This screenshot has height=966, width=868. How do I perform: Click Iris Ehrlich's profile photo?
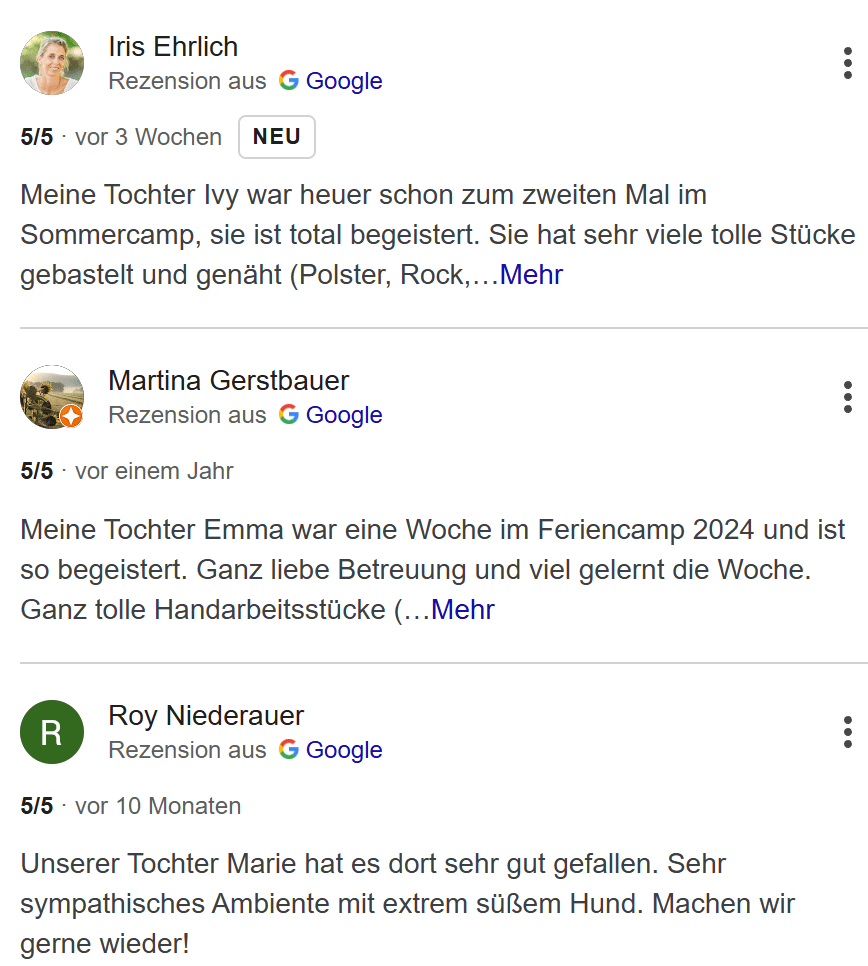(52, 63)
